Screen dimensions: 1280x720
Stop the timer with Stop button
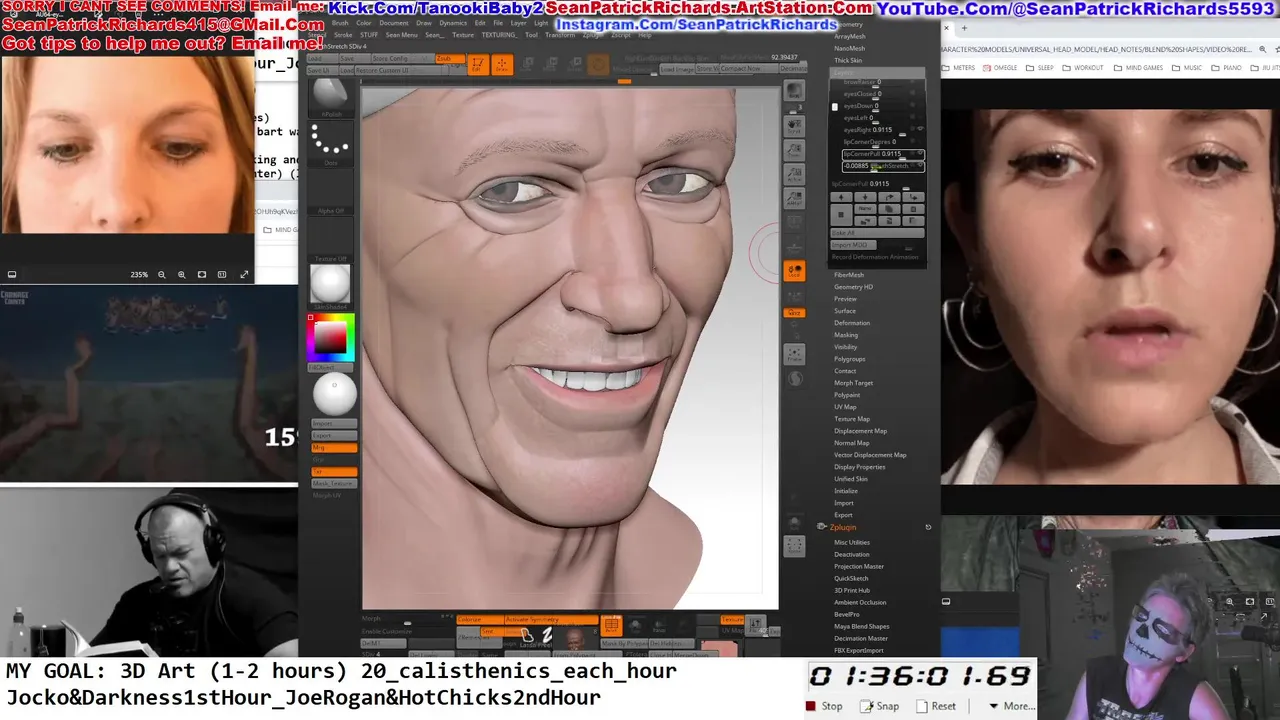coord(825,706)
